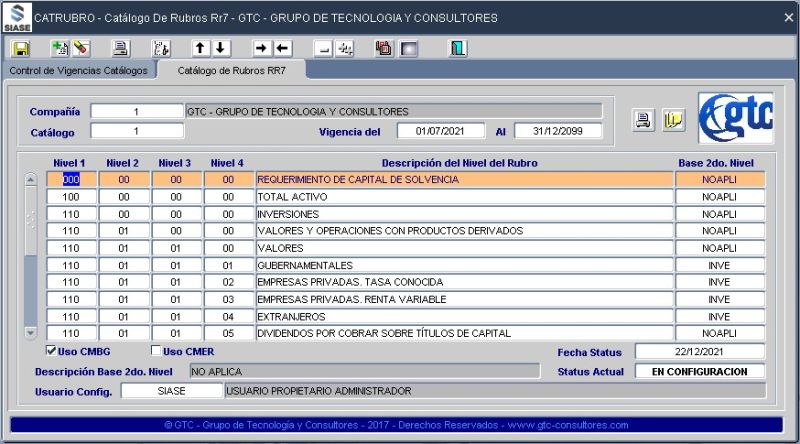800x444 pixels.
Task: Uncheck the Uso CMBG checkbox
Action: (x=52, y=351)
